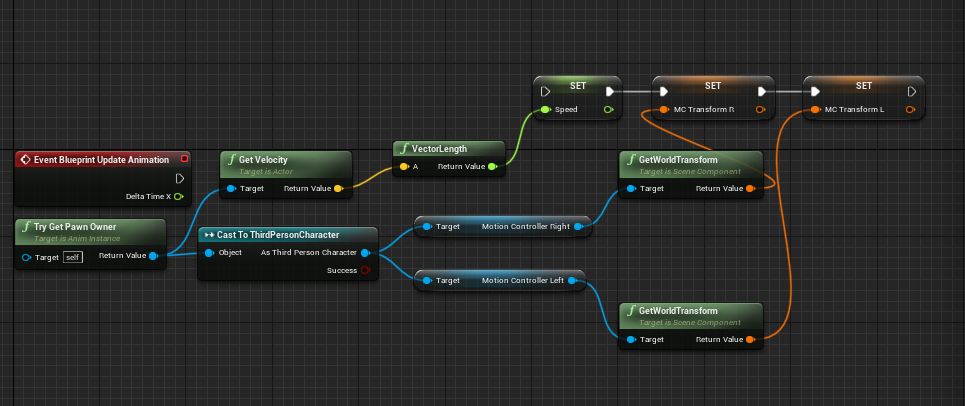
Task: Click the As Third Person Character output pin
Action: (x=365, y=253)
